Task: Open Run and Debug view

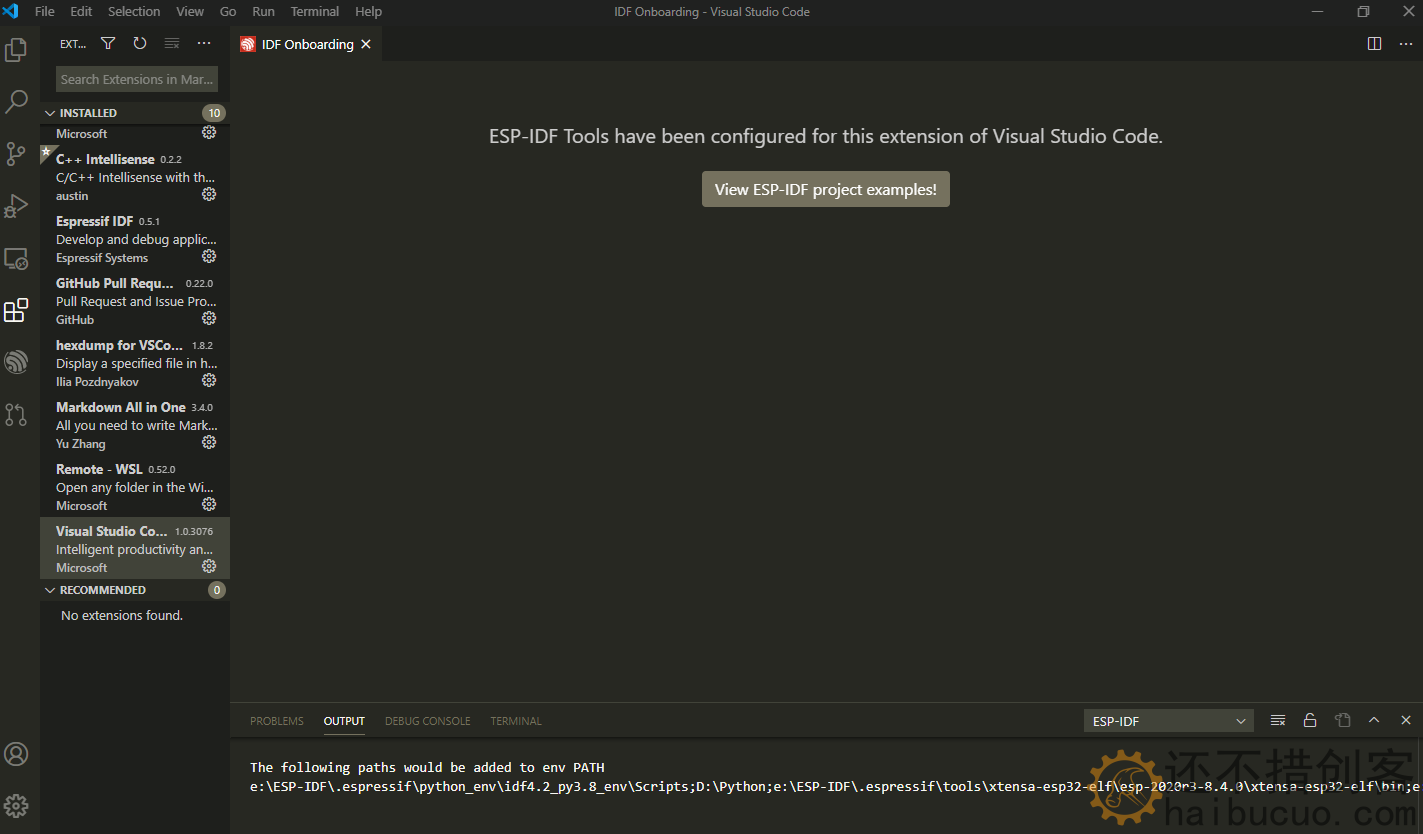Action: click(x=16, y=205)
